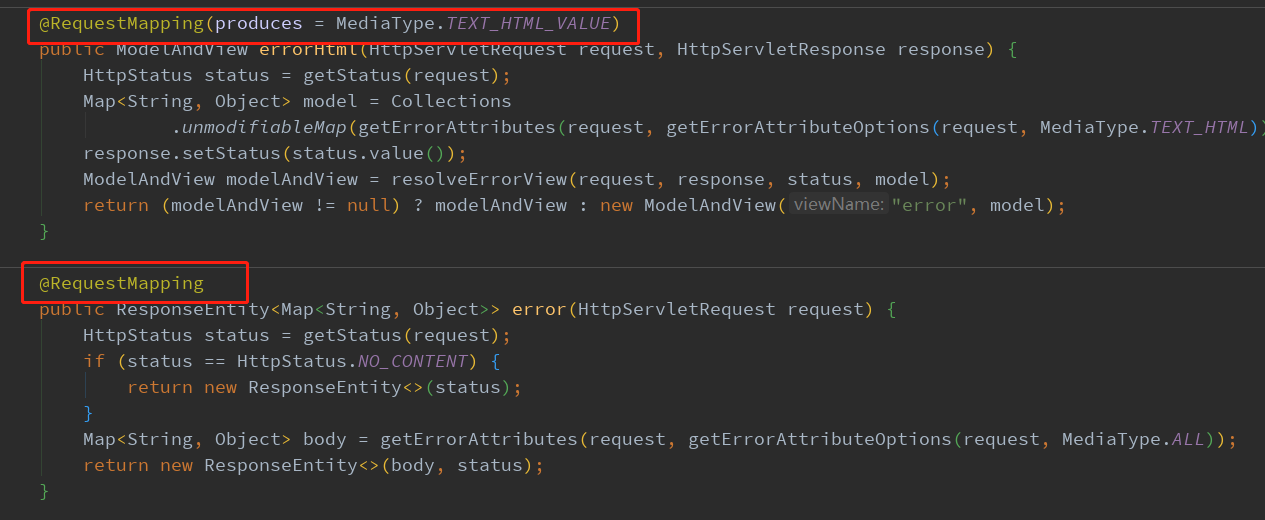Screen dimensions: 1265x520
Task: Click the viewName: parameter hint
Action: click(x=837, y=205)
